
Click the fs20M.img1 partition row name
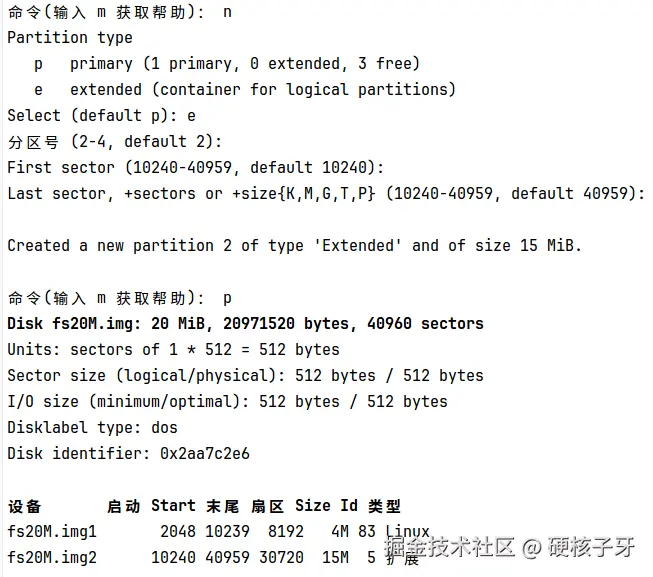pyautogui.click(x=52, y=532)
